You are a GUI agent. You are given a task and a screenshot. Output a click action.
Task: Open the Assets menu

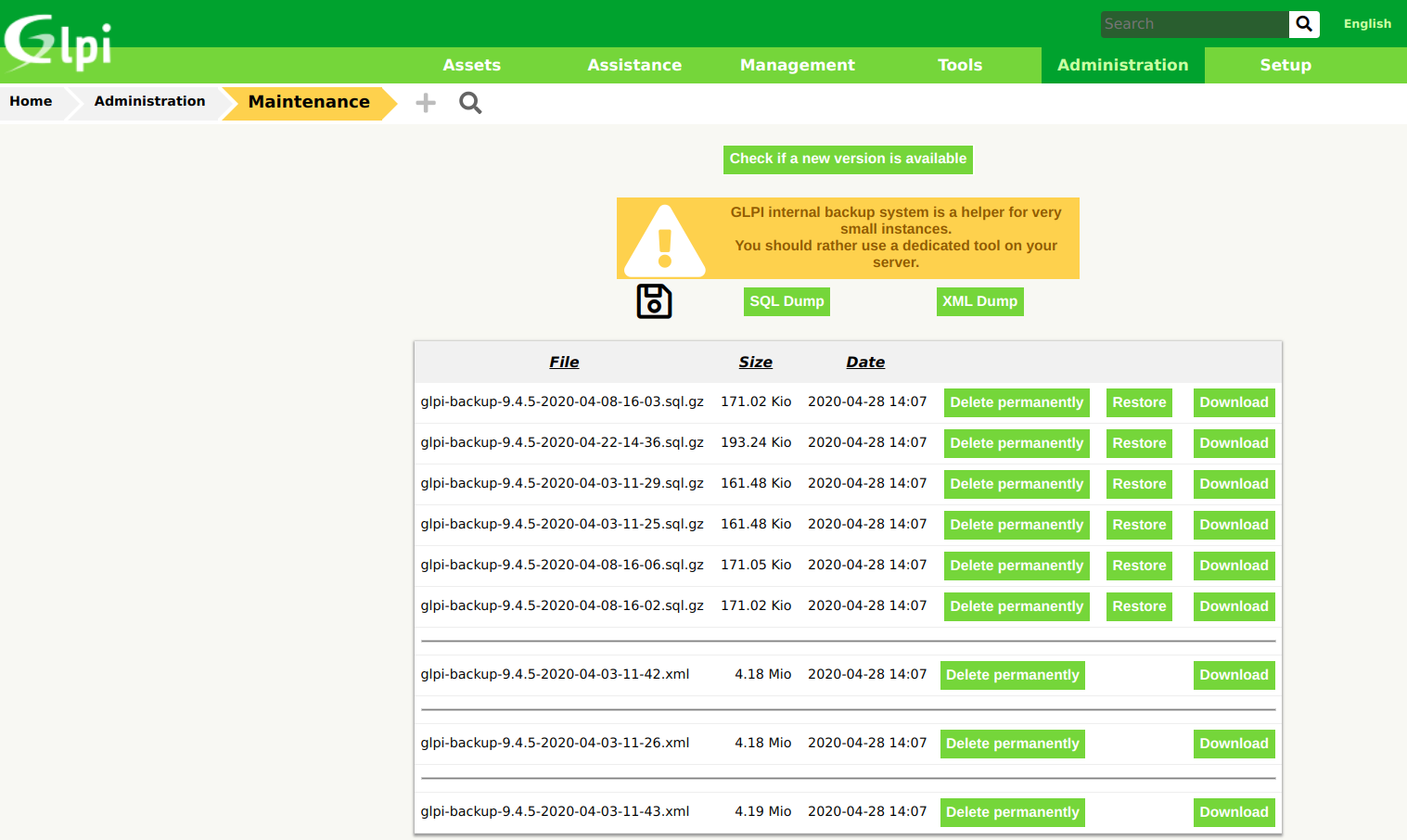(x=471, y=65)
